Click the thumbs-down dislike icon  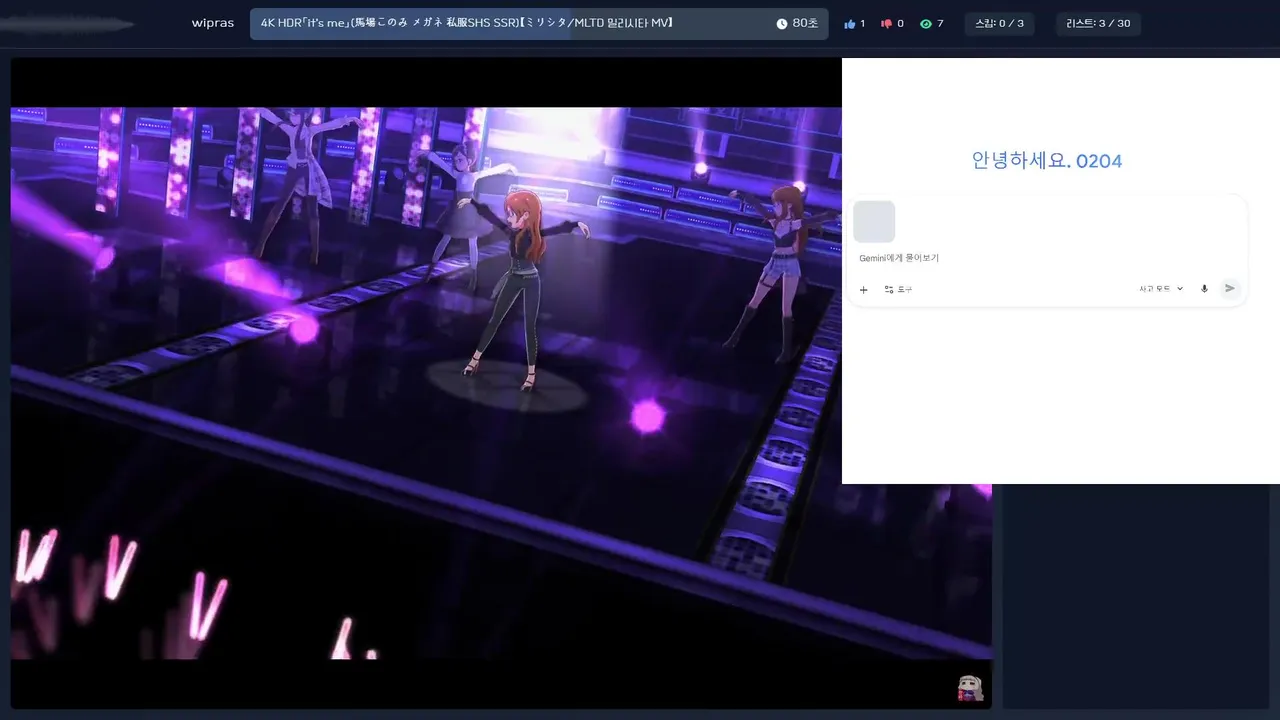886,24
